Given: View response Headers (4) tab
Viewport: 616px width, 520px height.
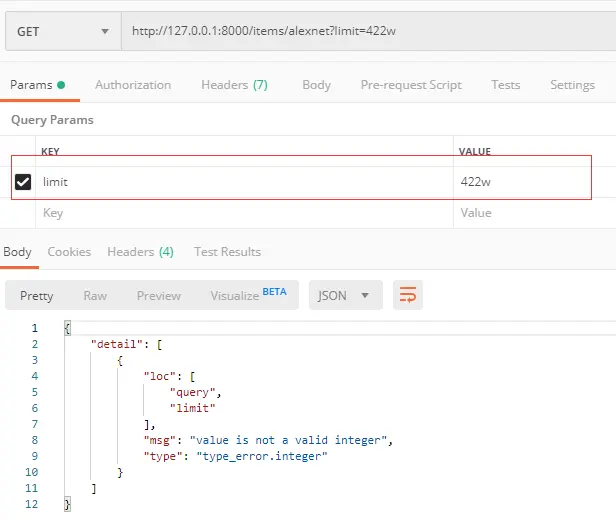Looking at the screenshot, I should (140, 252).
